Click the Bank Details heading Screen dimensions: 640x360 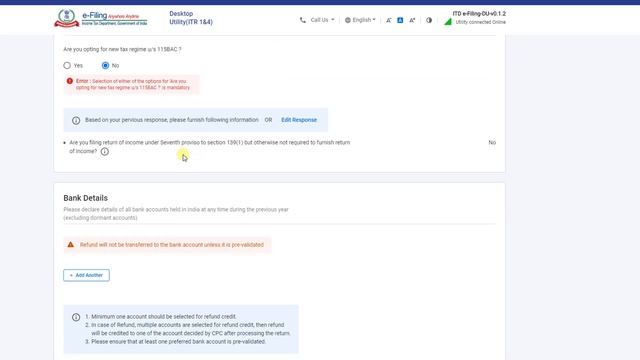tap(85, 198)
